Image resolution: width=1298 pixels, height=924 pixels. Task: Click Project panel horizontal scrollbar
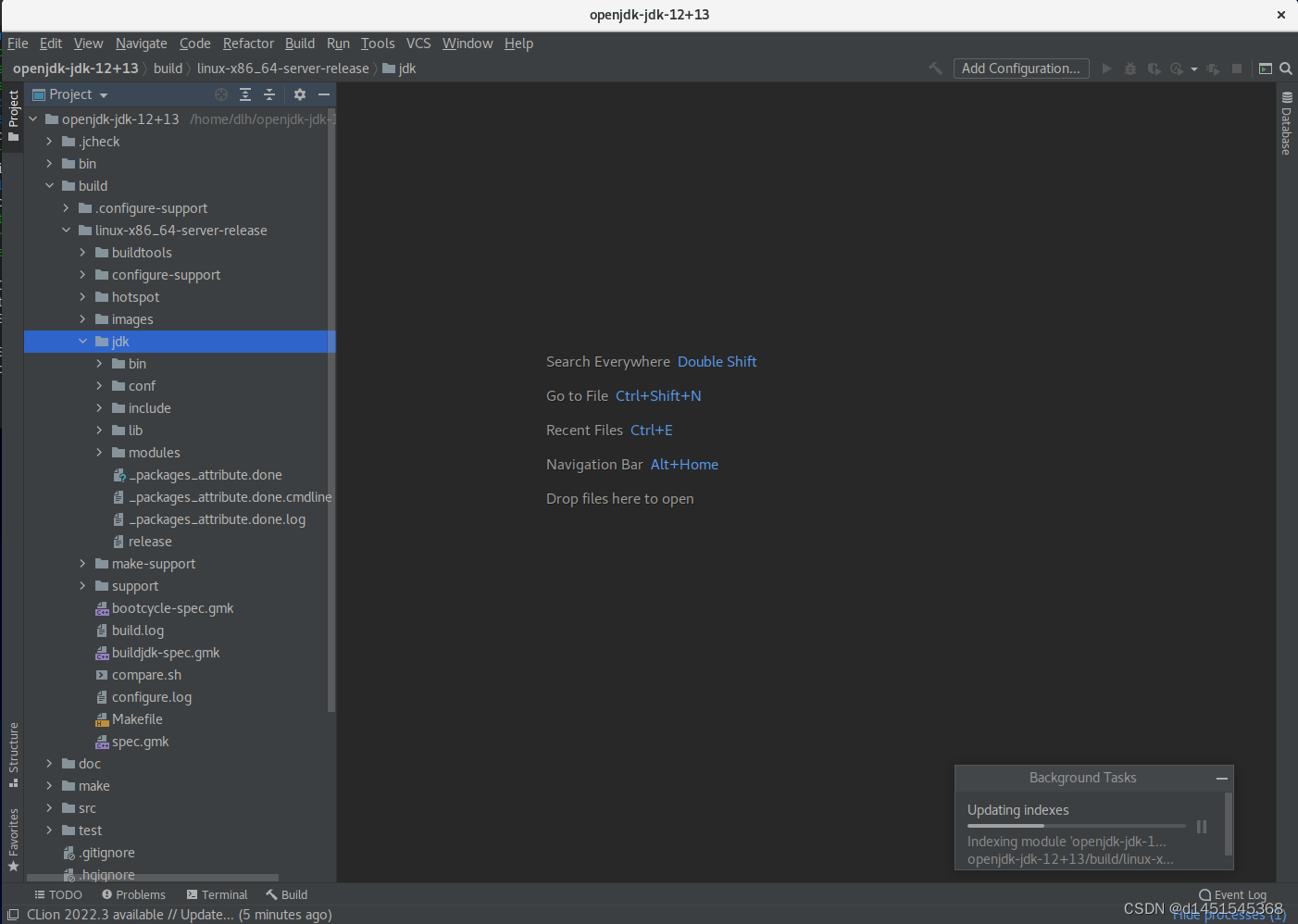click(x=153, y=878)
